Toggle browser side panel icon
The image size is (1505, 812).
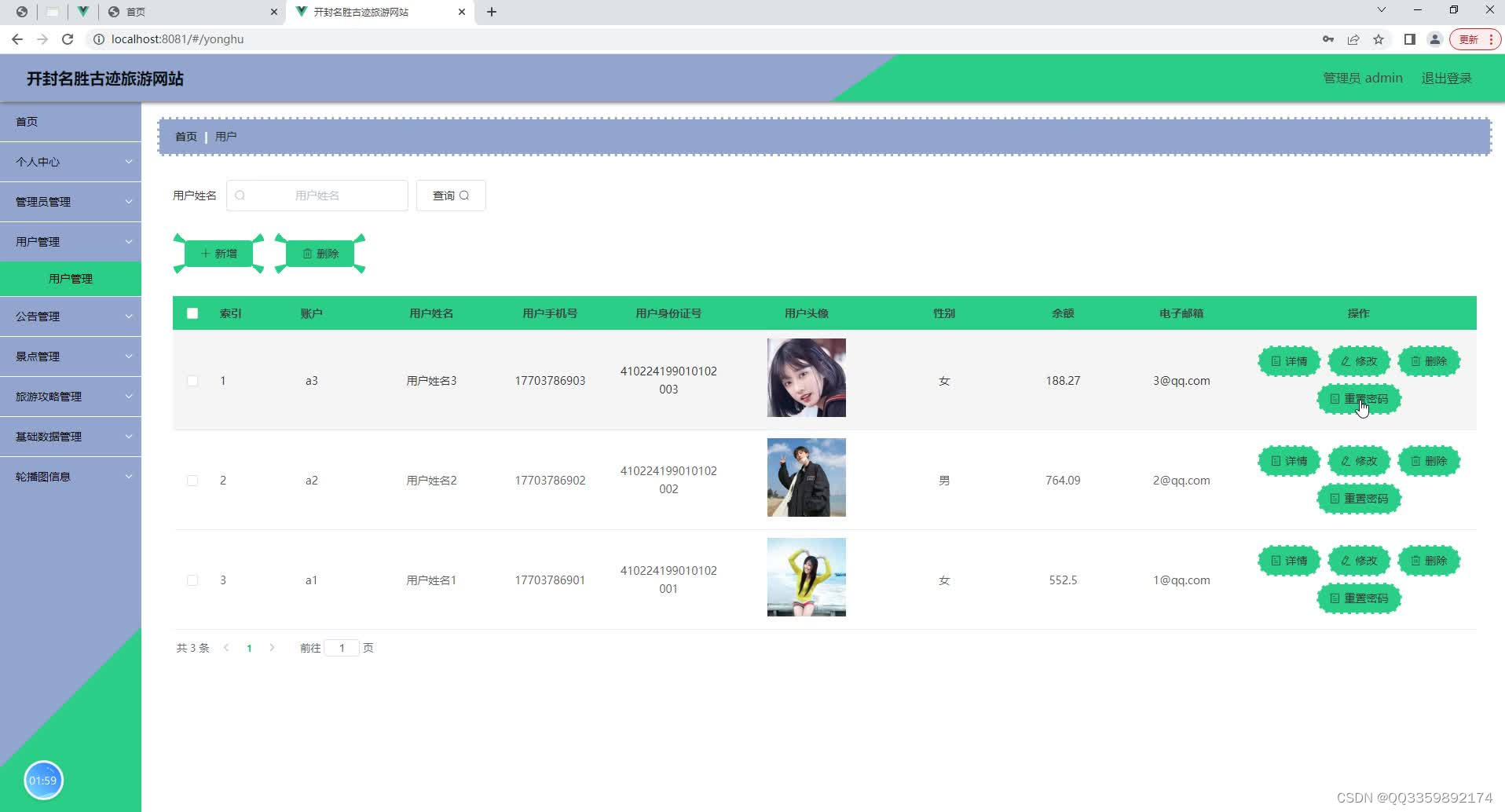pos(1410,39)
